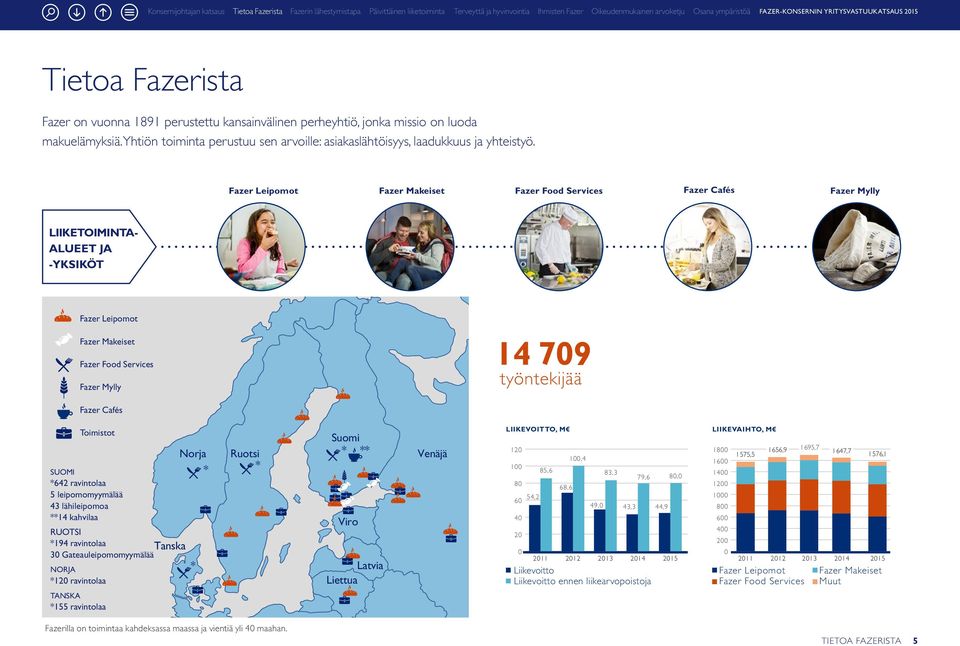Click the orange Fazer Food Services legend swatch
960x646 pixels.
[714, 581]
